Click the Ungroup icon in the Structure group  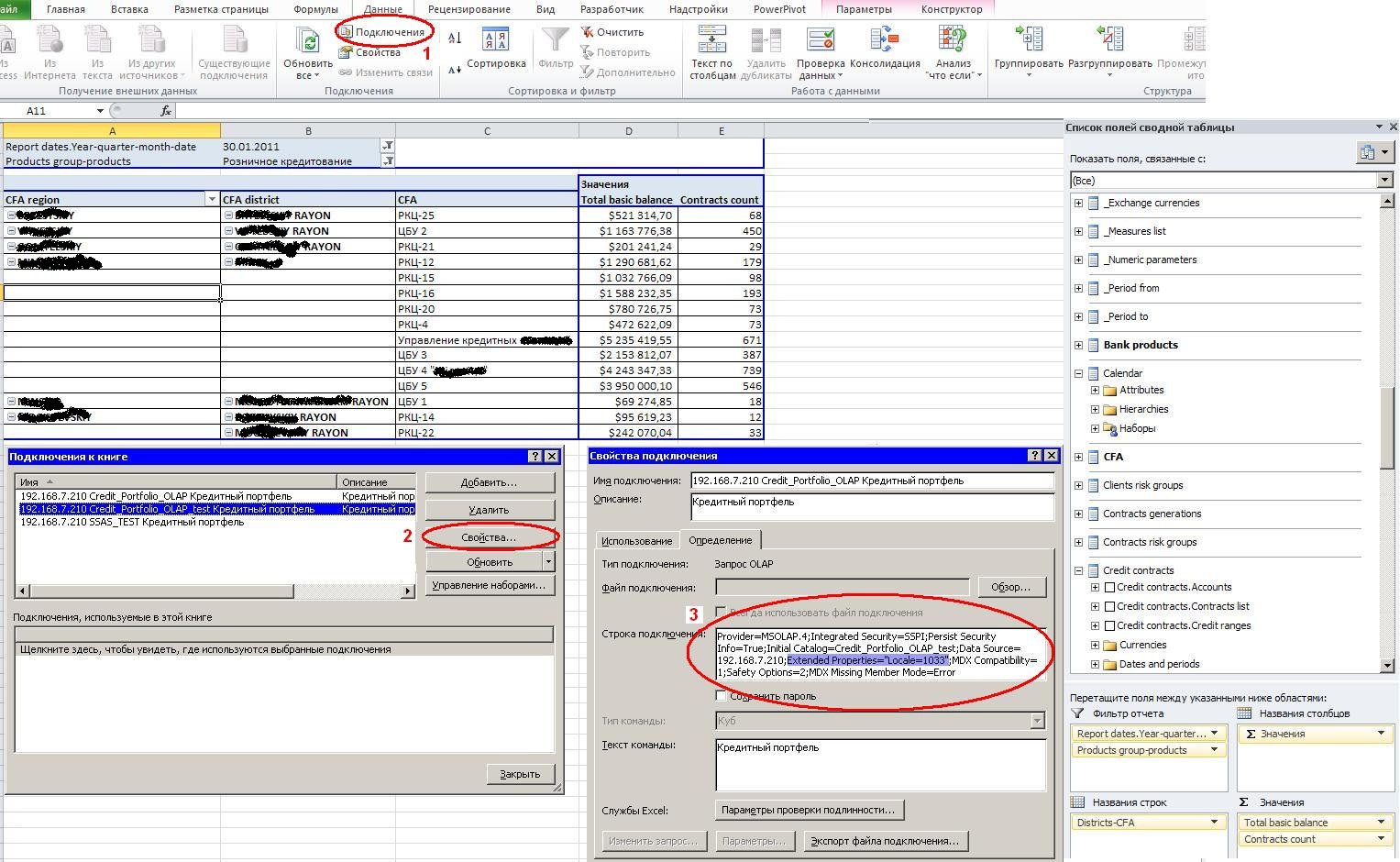point(1109,39)
